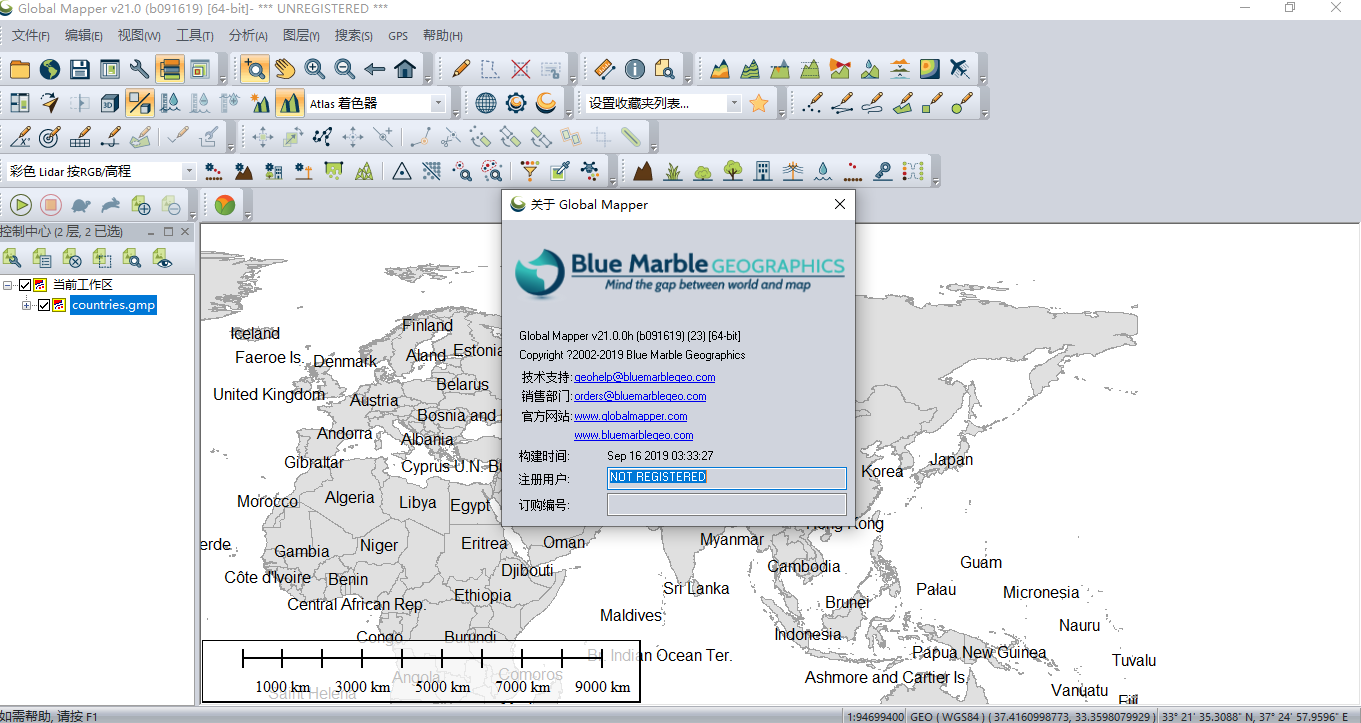Click the globe online data download icon
Viewport: 1361px width, 723px height.
50,69
